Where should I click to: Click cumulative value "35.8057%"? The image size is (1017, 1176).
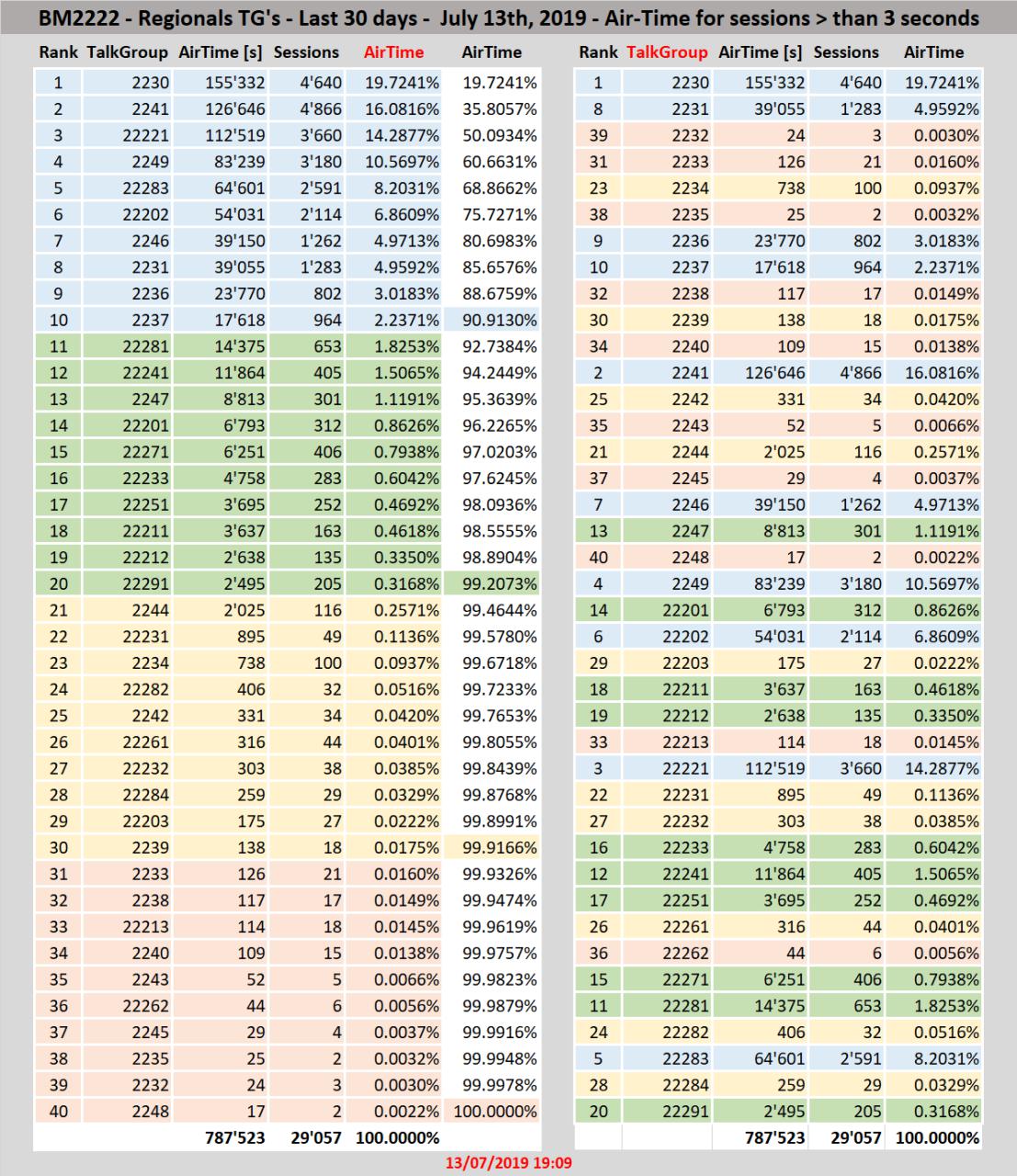[492, 109]
